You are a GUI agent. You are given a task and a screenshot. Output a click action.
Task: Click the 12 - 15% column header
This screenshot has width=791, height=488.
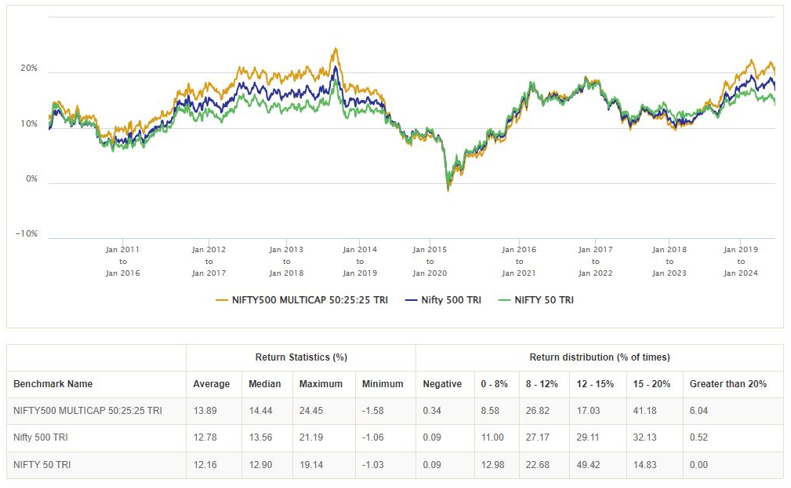pos(595,384)
